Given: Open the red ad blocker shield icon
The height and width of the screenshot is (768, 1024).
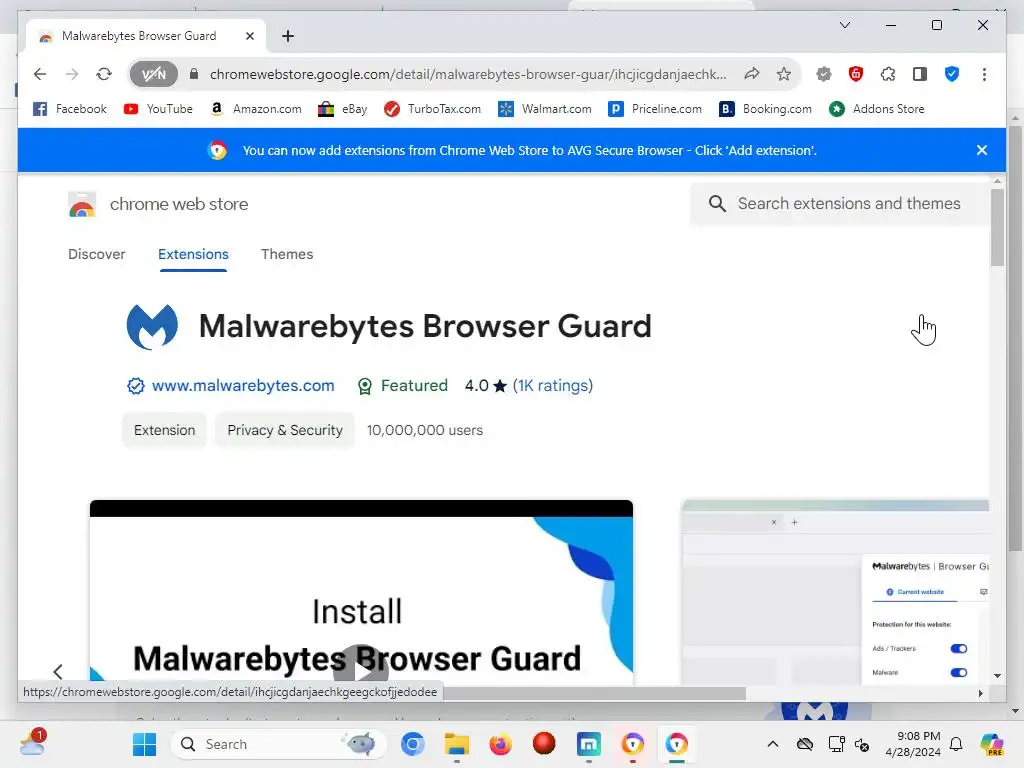Looking at the screenshot, I should pos(856,74).
